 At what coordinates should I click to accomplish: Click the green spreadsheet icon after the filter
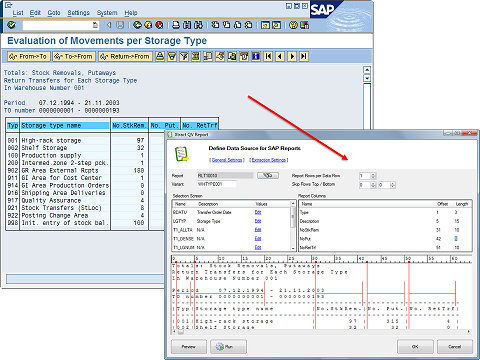(196, 56)
